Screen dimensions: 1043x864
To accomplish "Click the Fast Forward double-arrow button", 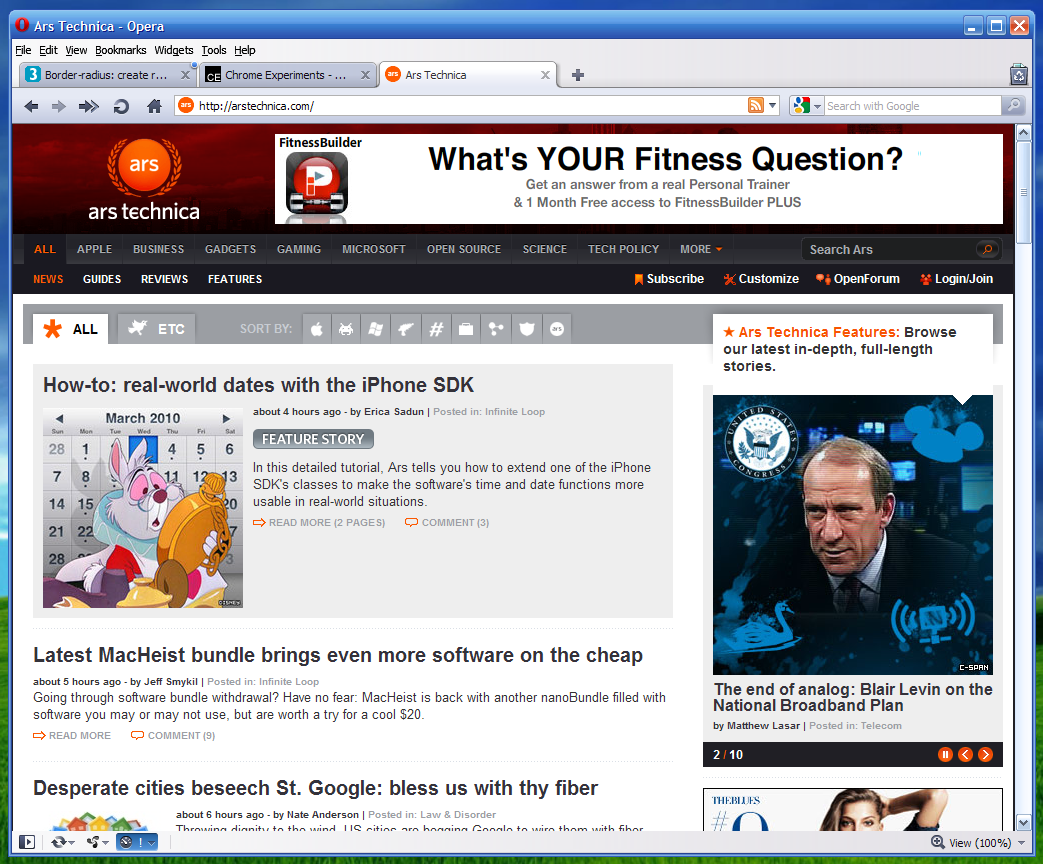I will click(88, 106).
